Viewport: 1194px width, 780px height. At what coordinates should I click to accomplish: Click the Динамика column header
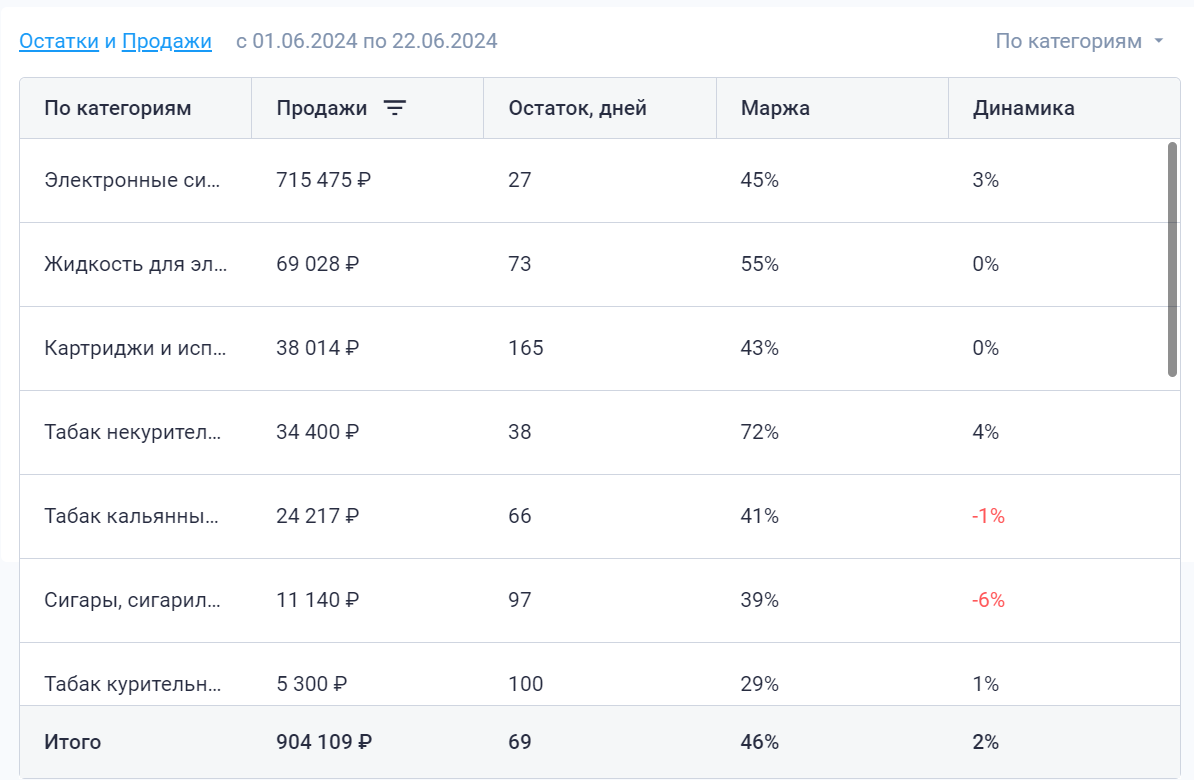pyautogui.click(x=1023, y=108)
